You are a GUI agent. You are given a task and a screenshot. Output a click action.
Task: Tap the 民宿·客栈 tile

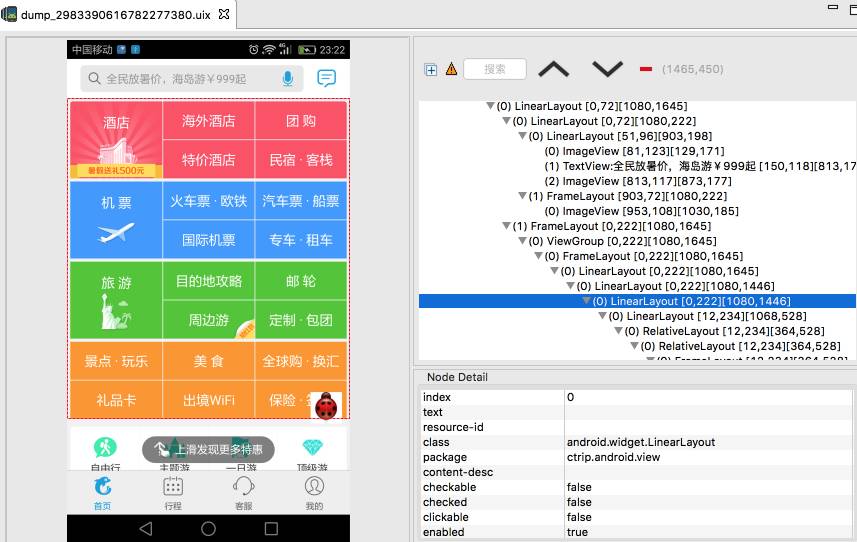click(x=301, y=160)
